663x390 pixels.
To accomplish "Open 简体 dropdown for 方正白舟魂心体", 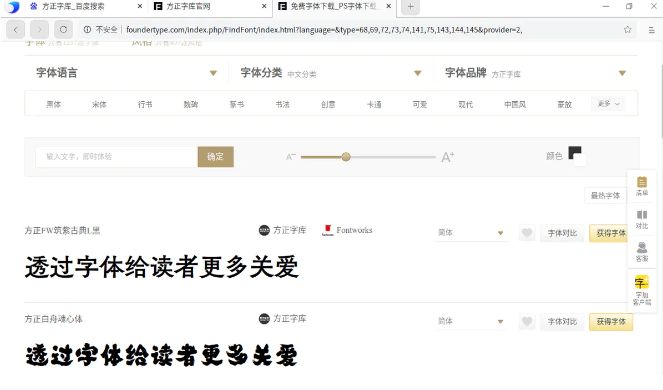I will coord(471,321).
